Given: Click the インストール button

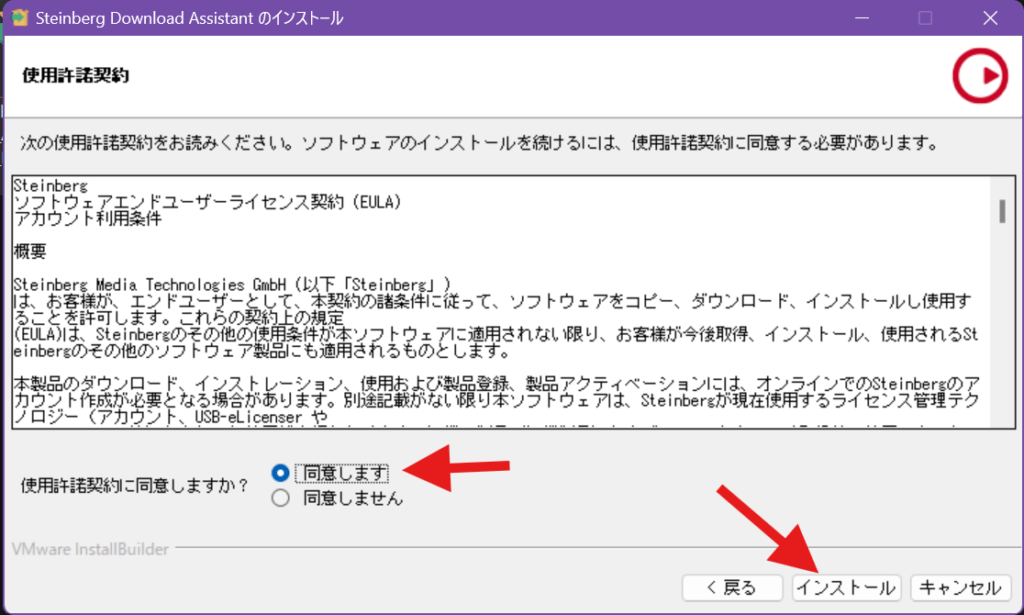Looking at the screenshot, I should [x=846, y=588].
